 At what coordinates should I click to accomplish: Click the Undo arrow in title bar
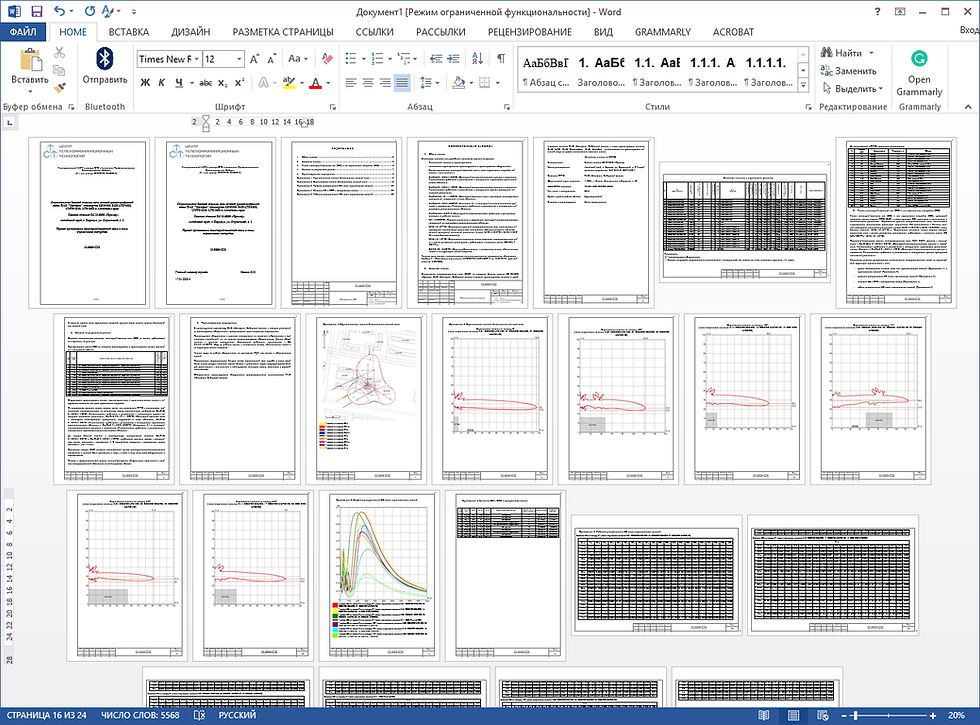coord(59,11)
